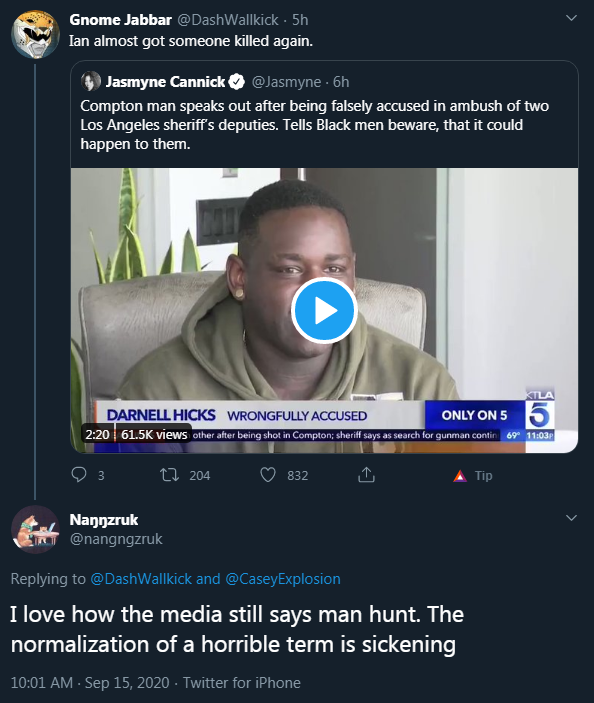Screen dimensions: 594x703
Task: Retweet the Gnome Jabbar tweet
Action: coord(170,475)
